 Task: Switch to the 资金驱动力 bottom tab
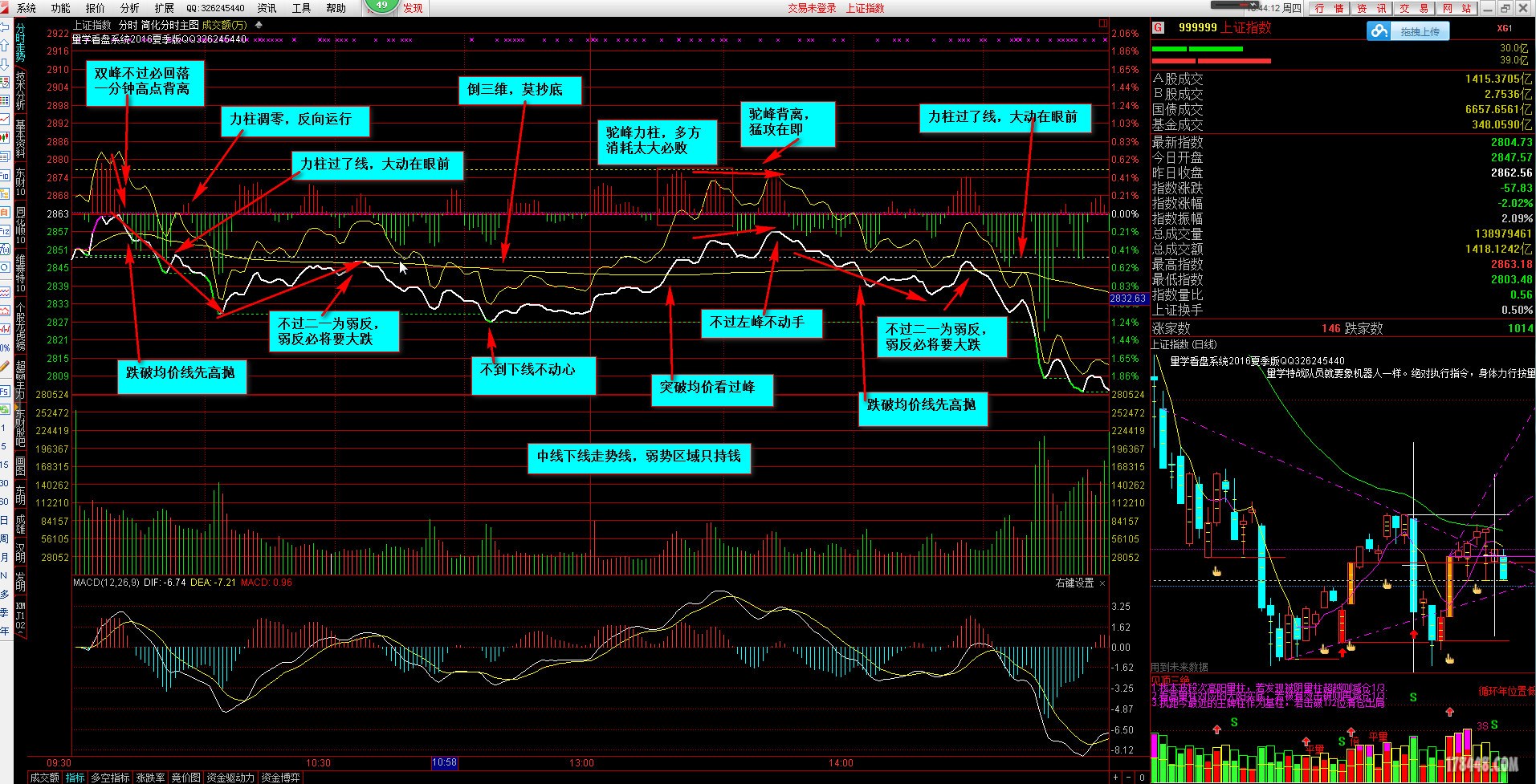[230, 778]
